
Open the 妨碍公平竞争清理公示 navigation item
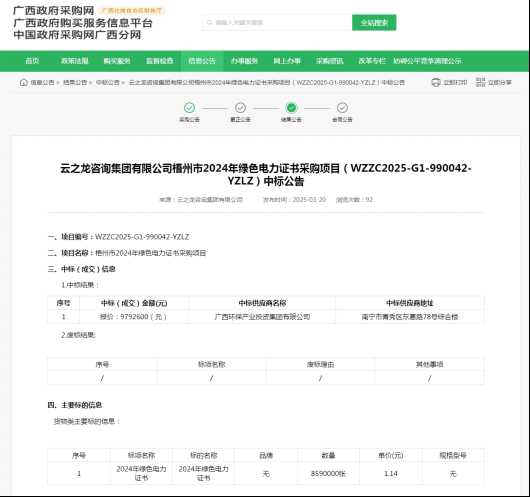[427, 61]
